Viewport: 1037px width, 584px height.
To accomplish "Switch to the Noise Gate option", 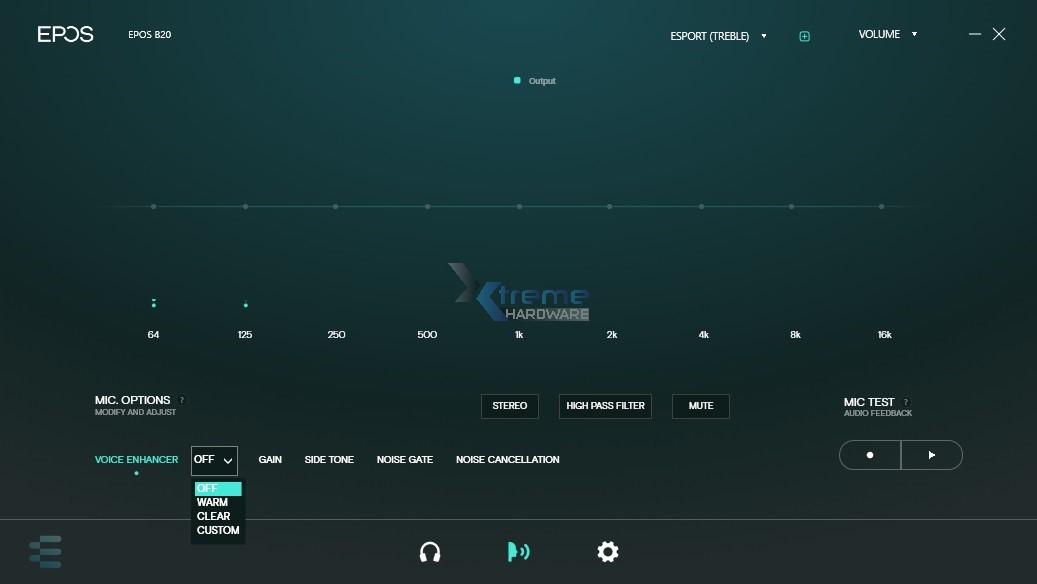I will point(404,460).
